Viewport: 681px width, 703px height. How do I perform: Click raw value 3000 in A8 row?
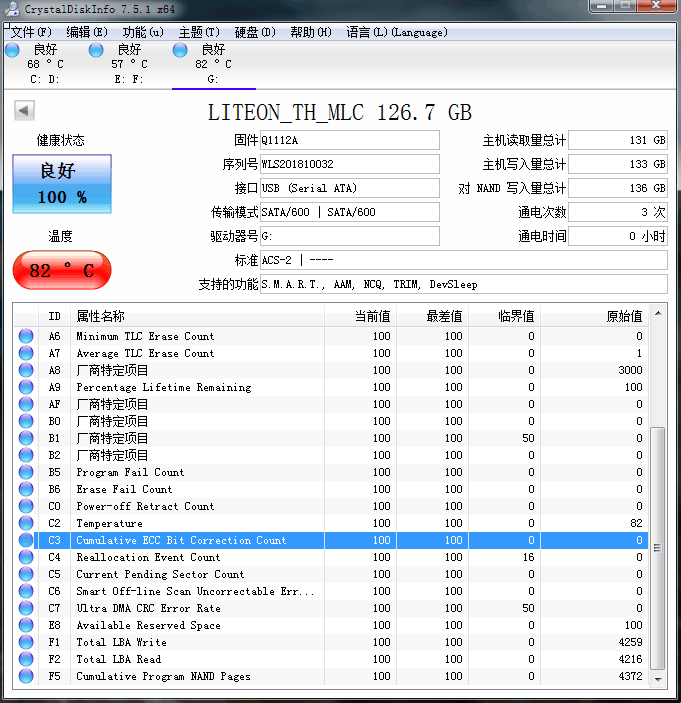(630, 370)
